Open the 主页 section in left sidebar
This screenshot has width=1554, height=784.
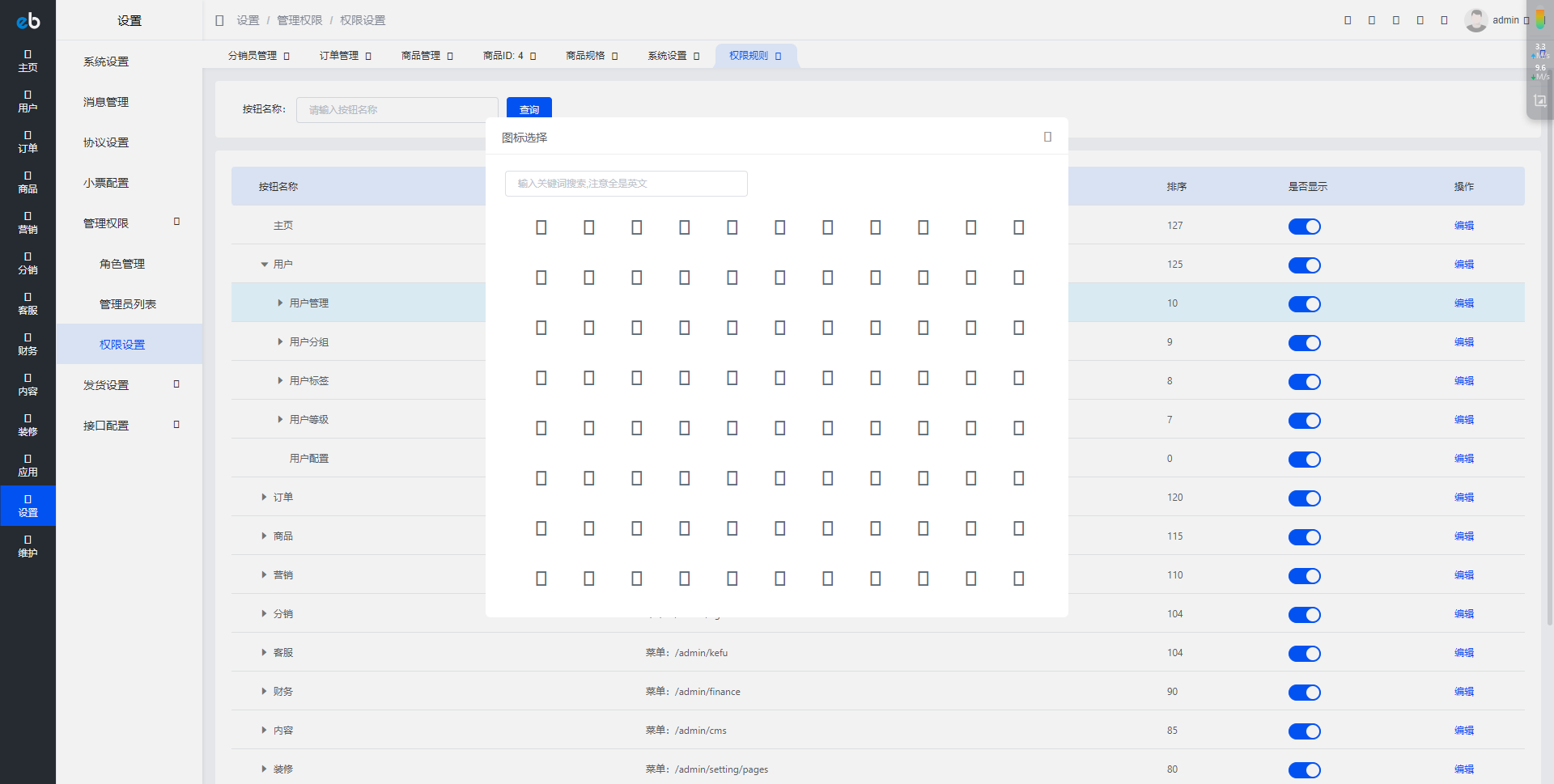click(28, 61)
